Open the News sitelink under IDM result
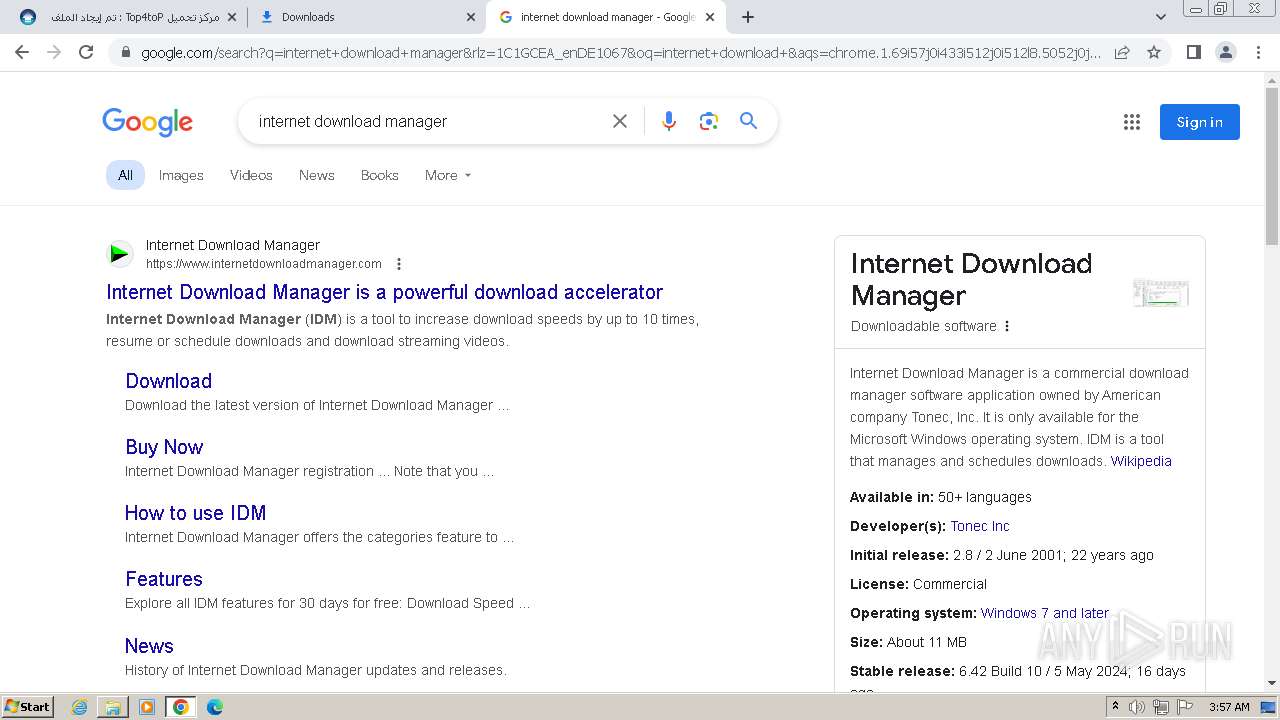 (149, 646)
